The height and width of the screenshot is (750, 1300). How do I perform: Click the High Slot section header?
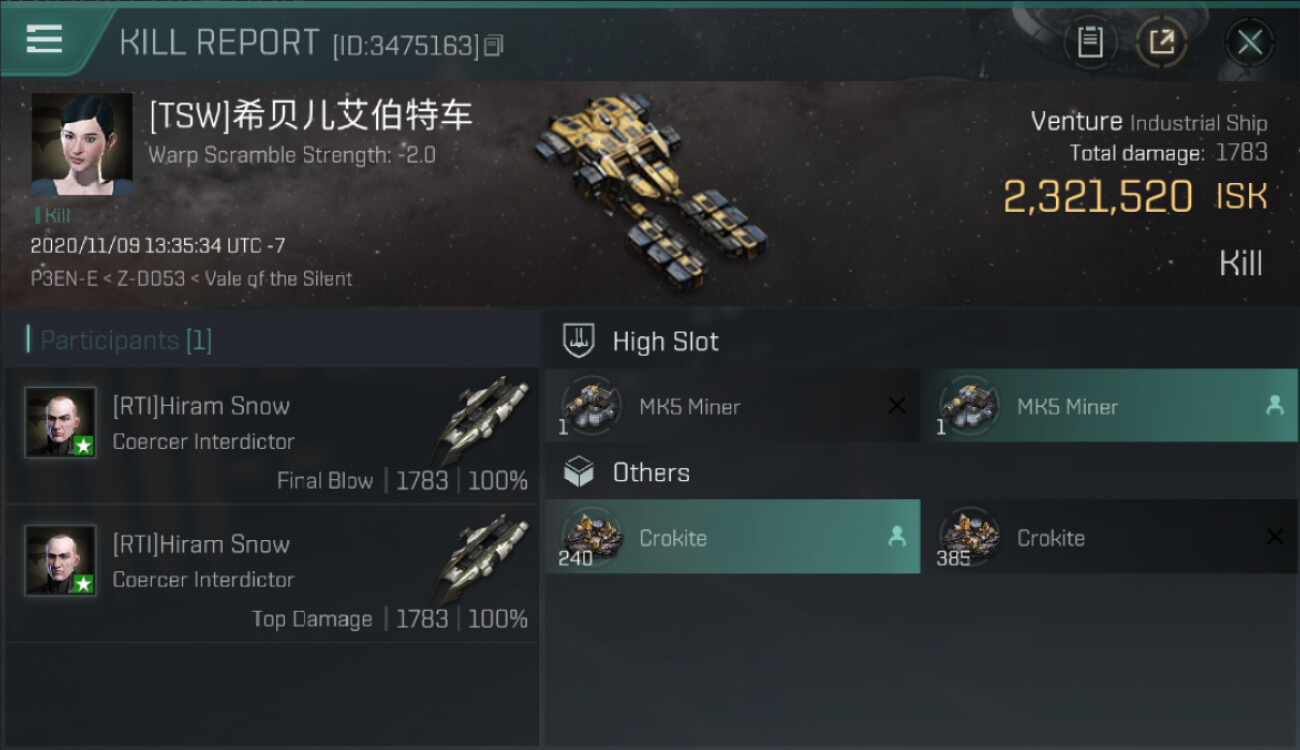665,342
